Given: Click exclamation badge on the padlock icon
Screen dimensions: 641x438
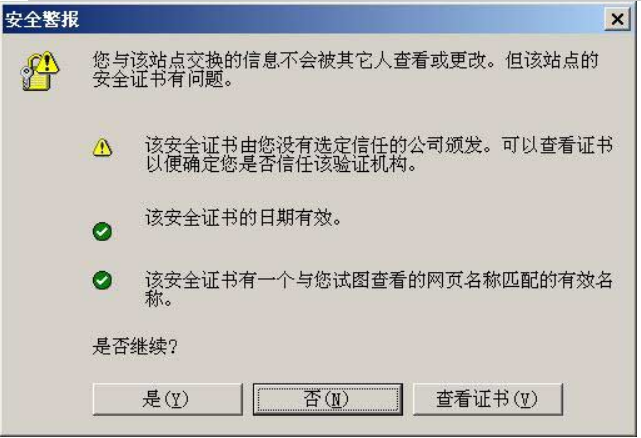Looking at the screenshot, I should (49, 62).
